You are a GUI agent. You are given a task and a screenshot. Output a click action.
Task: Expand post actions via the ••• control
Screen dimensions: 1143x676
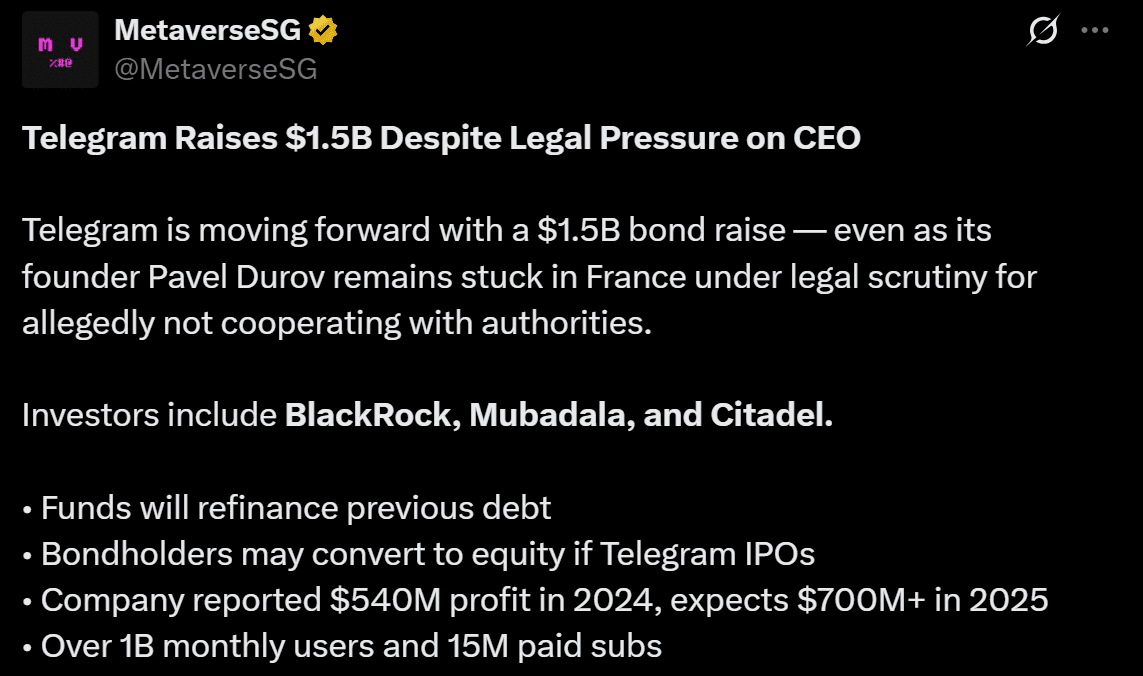coord(1096,31)
